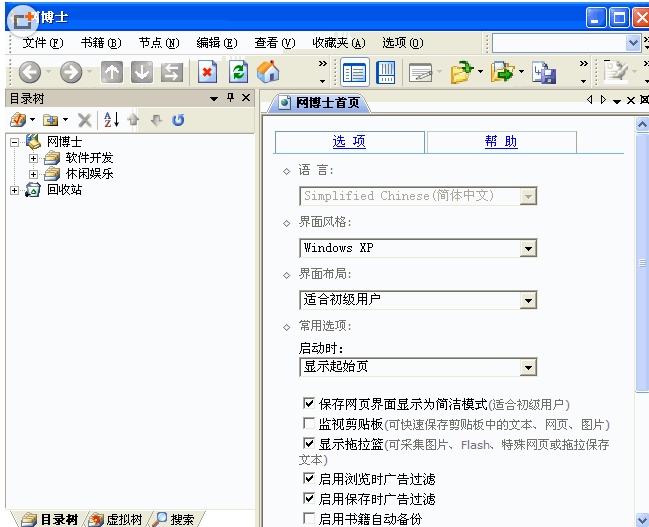Click the page scrollbar up arrow
Screen dimensions: 649x527
642,124
